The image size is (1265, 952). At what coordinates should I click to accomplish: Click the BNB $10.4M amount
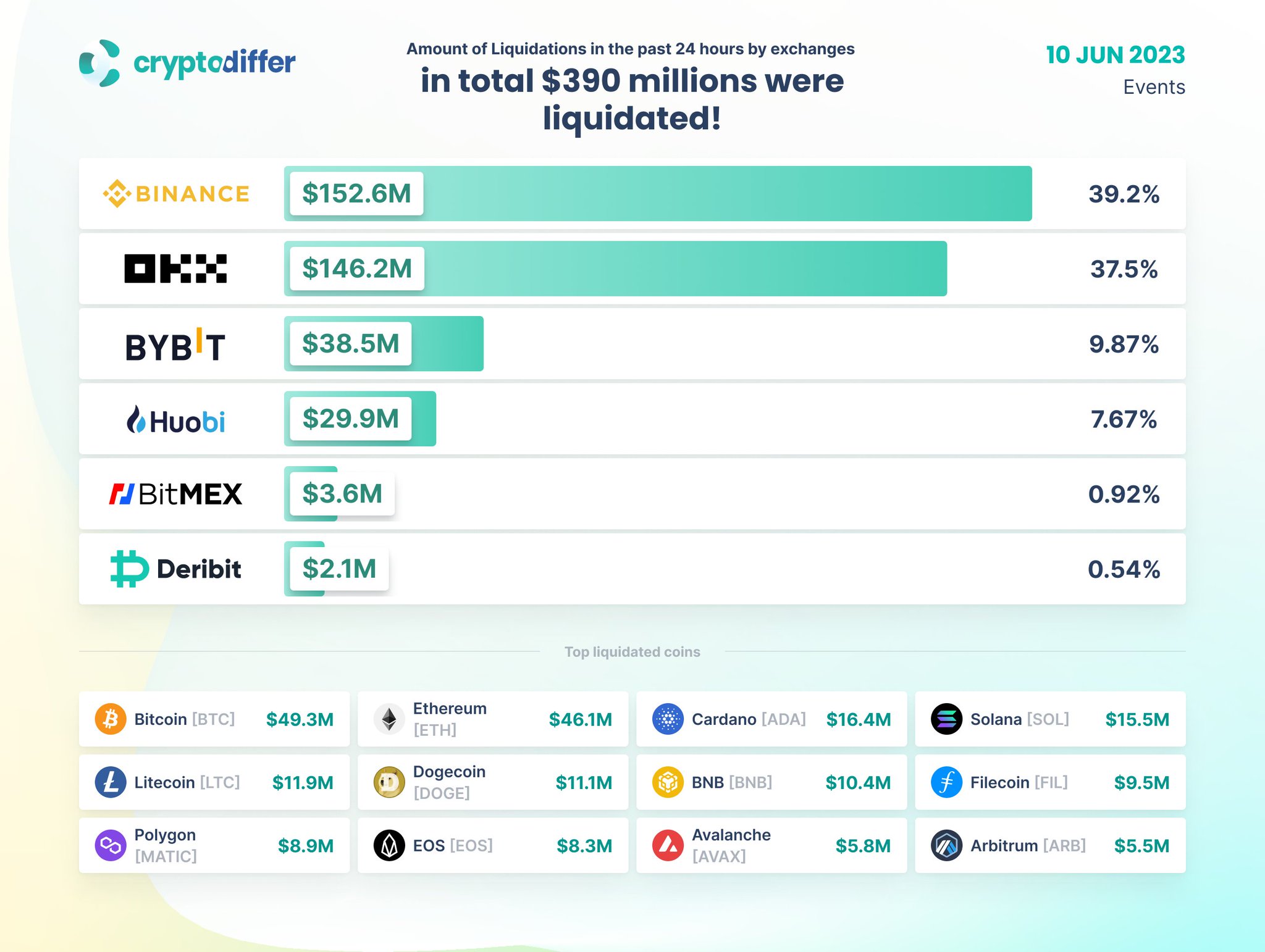[858, 783]
